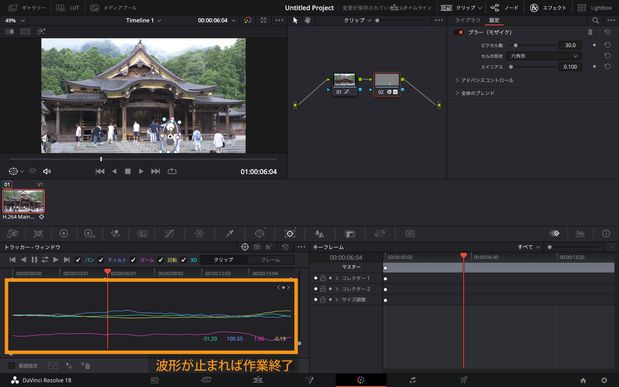619x387 pixels.
Task: Toggle the Tilt tracking checkbox
Action: click(101, 260)
